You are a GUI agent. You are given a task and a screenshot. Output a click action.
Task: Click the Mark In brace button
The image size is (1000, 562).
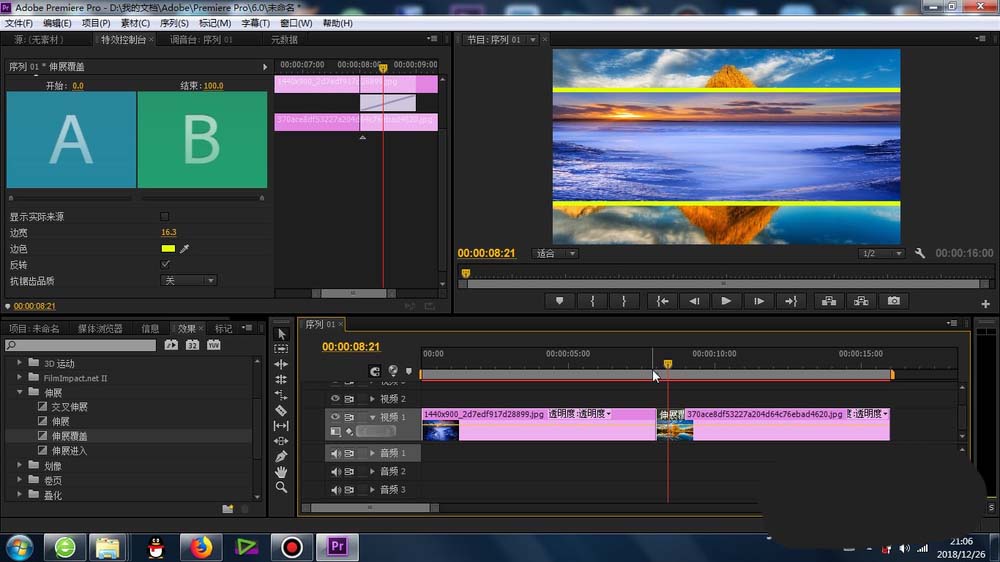pyautogui.click(x=592, y=301)
